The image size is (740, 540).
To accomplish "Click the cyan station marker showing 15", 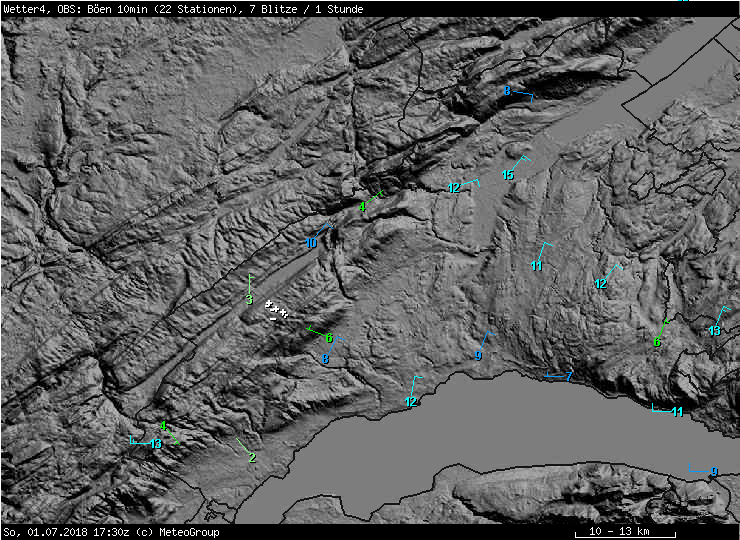I will pos(508,175).
